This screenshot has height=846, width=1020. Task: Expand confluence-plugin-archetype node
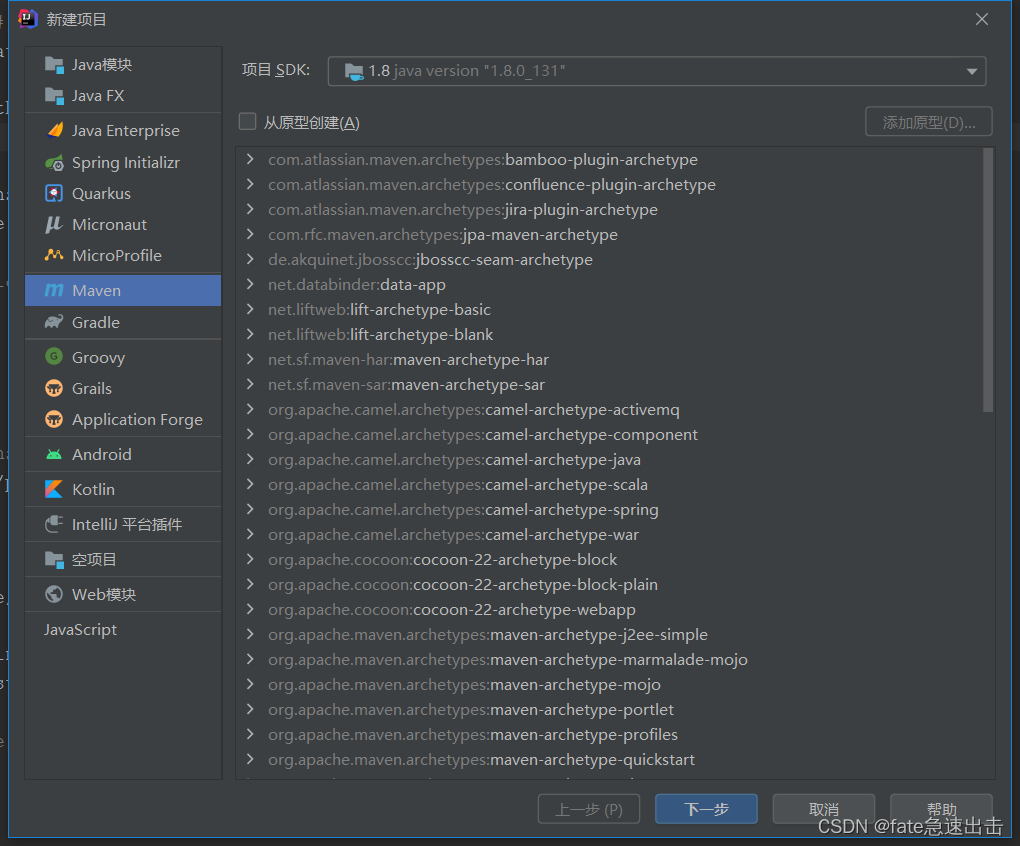[250, 184]
